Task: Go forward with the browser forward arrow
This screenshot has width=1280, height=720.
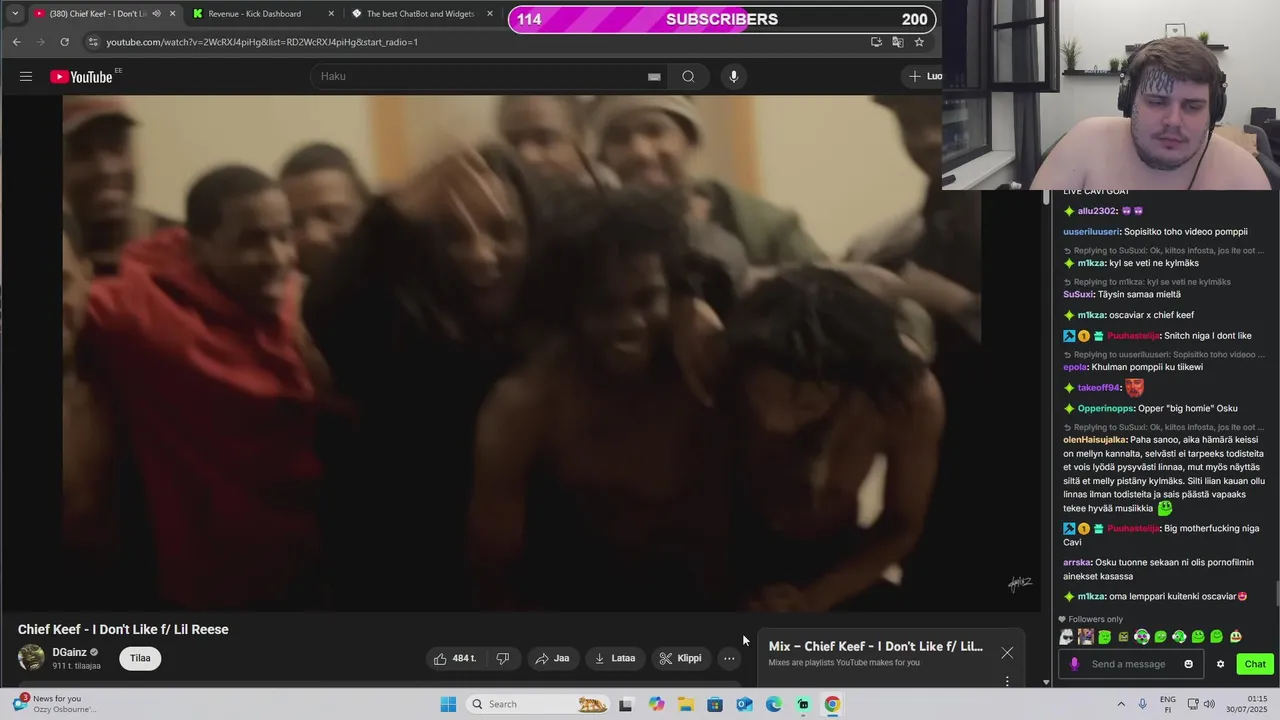Action: 40,42
